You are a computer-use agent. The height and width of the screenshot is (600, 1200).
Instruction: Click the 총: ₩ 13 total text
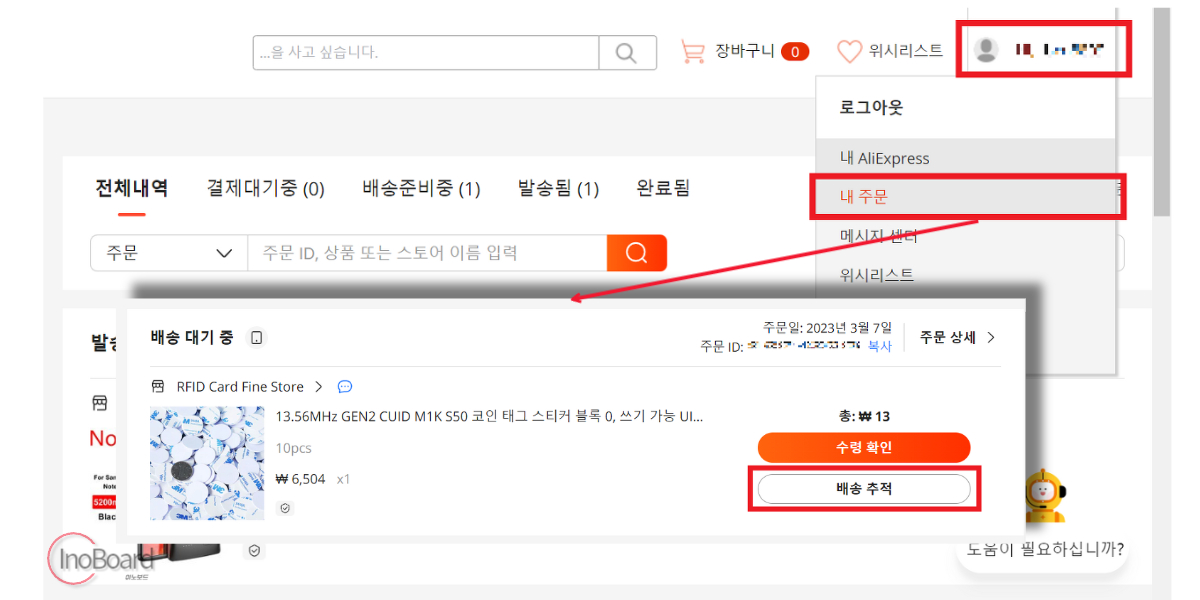(x=864, y=416)
